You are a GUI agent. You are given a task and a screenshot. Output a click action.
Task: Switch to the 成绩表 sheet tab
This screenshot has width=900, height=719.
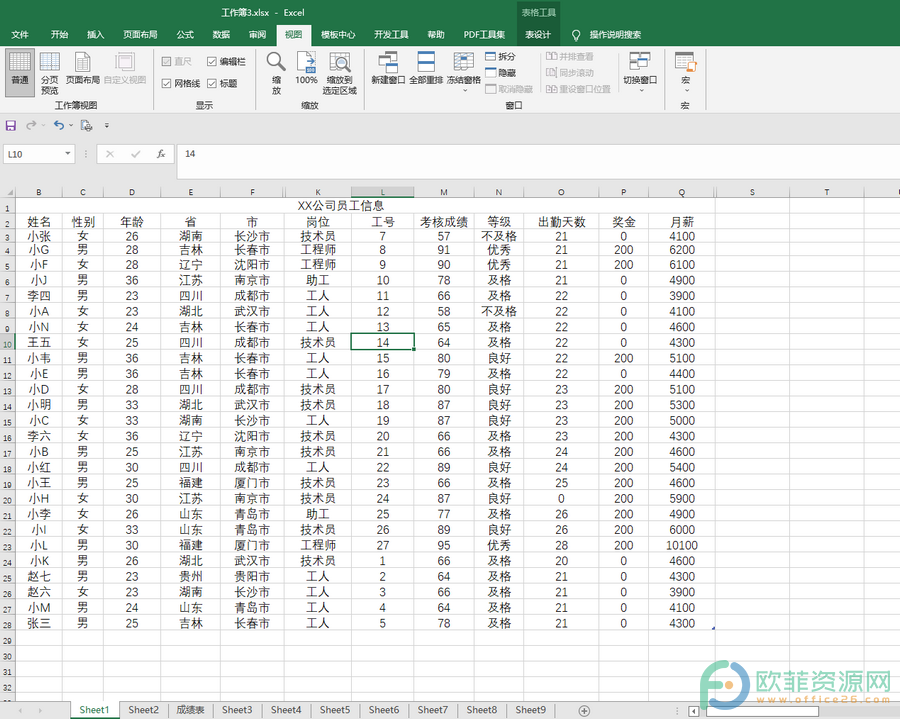coord(190,710)
